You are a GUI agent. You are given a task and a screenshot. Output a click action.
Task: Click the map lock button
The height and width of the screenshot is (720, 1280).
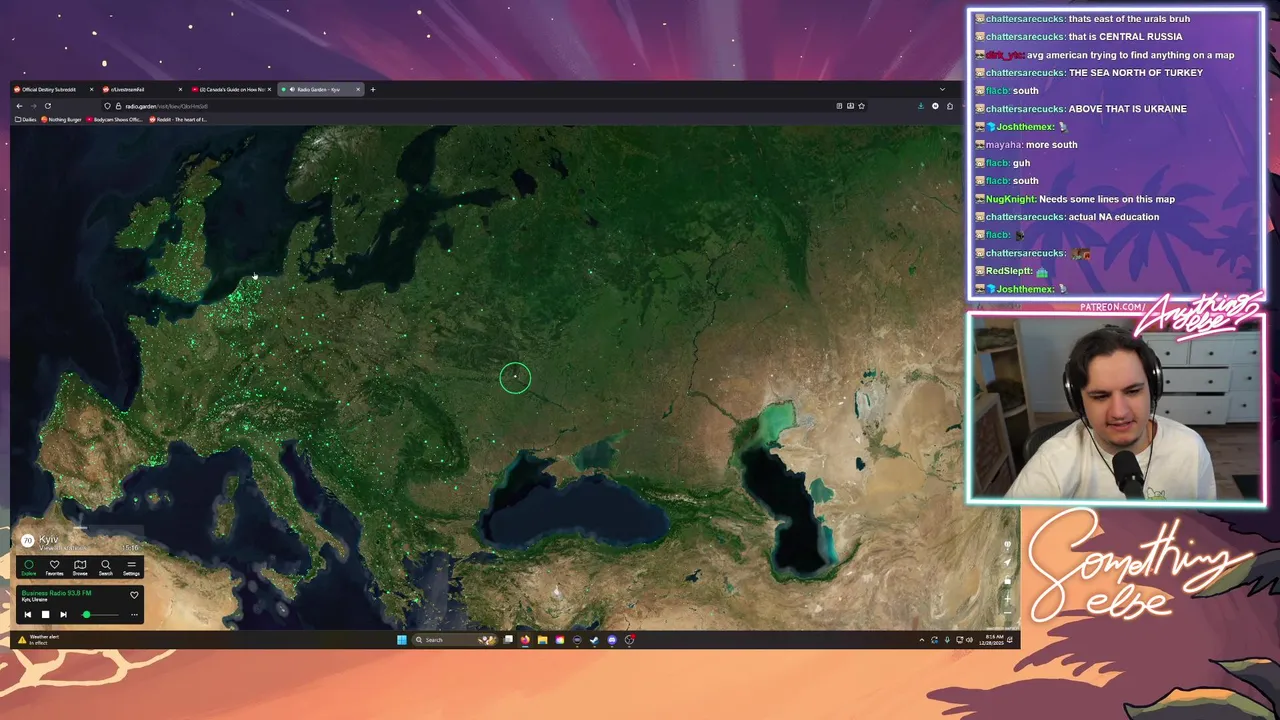pyautogui.click(x=1007, y=581)
